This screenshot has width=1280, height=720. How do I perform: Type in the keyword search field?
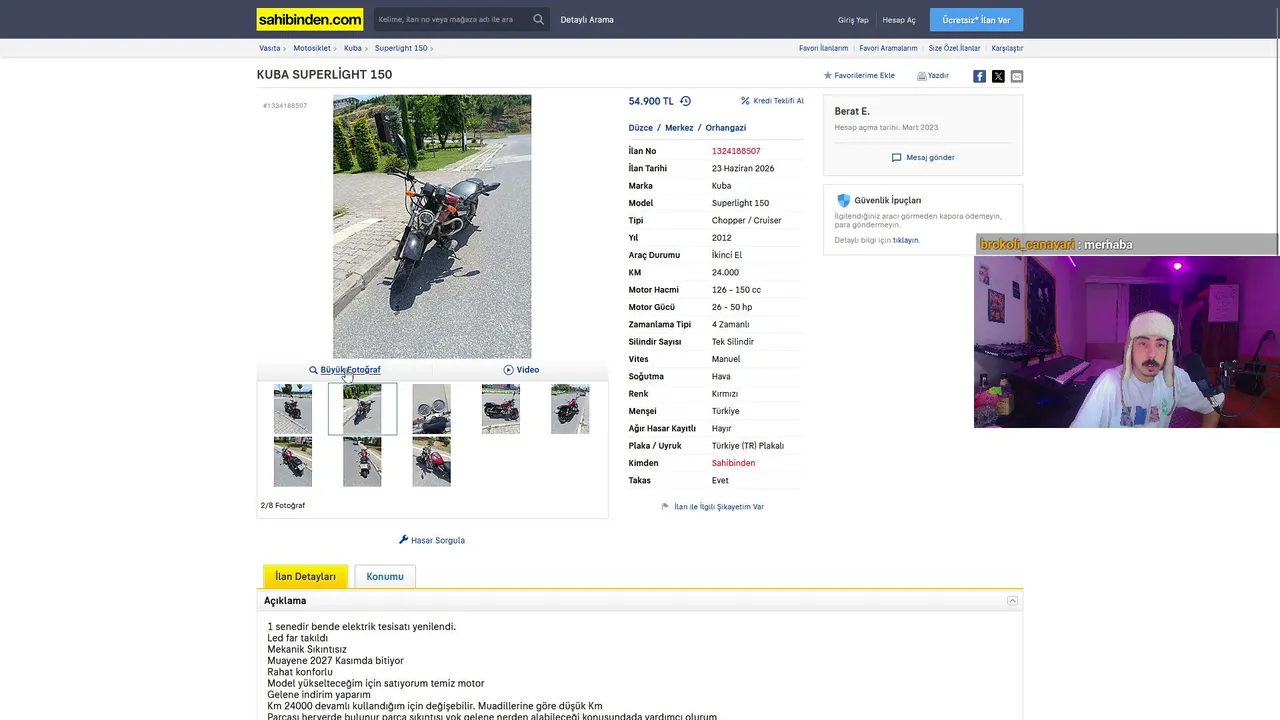pos(451,19)
